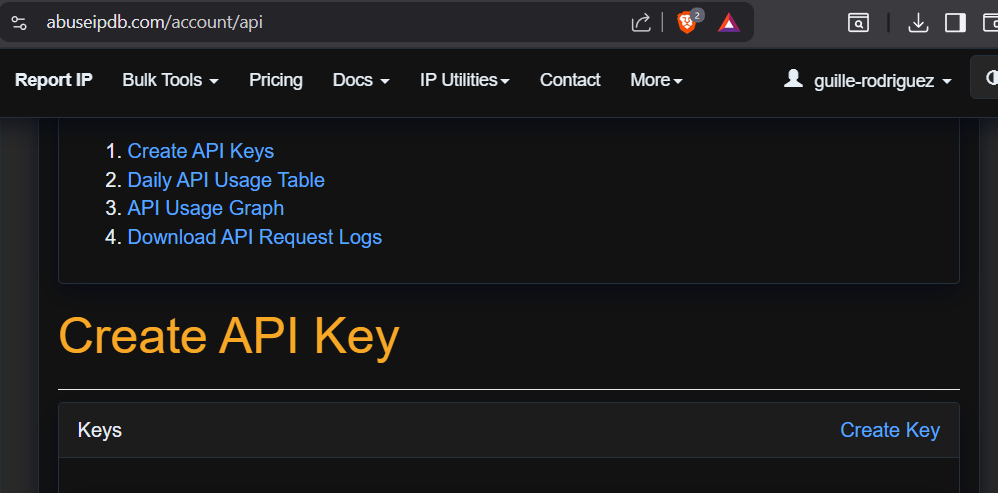Go to the Report IP page
Screen dimensions: 998x493
pyautogui.click(x=54, y=80)
